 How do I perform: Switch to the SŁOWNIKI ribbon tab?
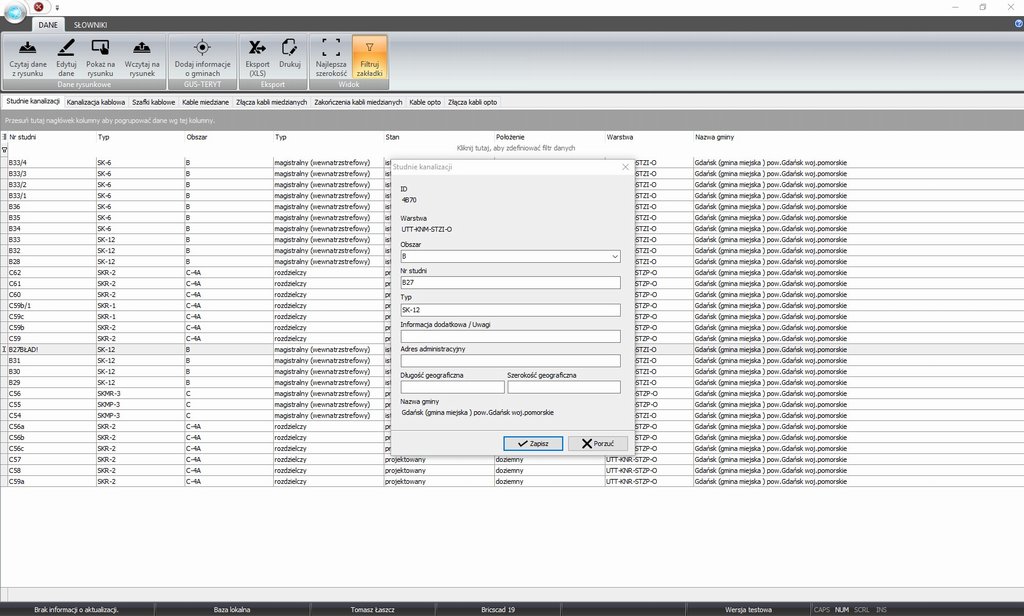pyautogui.click(x=90, y=23)
